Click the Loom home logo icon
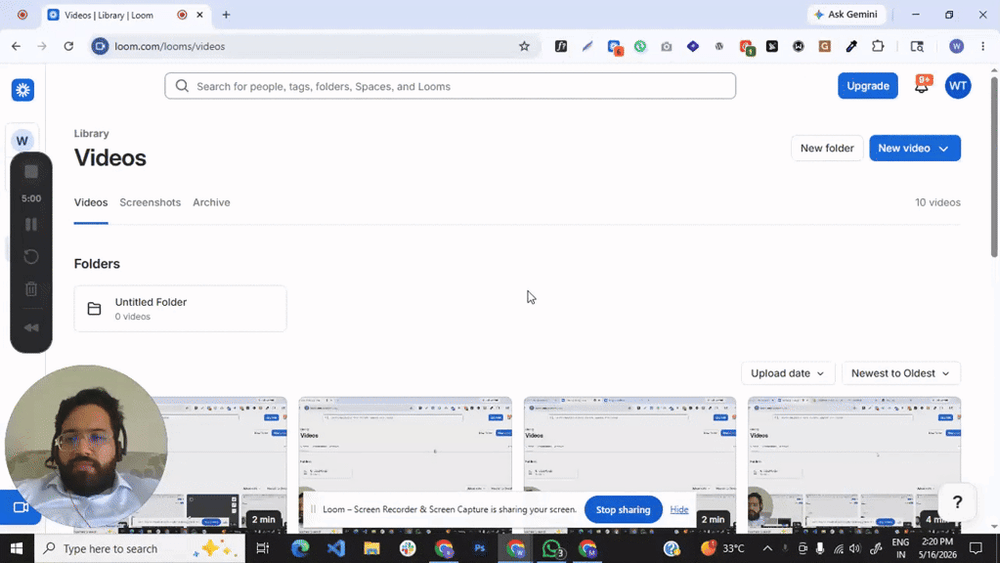The height and width of the screenshot is (563, 1000). (x=23, y=90)
